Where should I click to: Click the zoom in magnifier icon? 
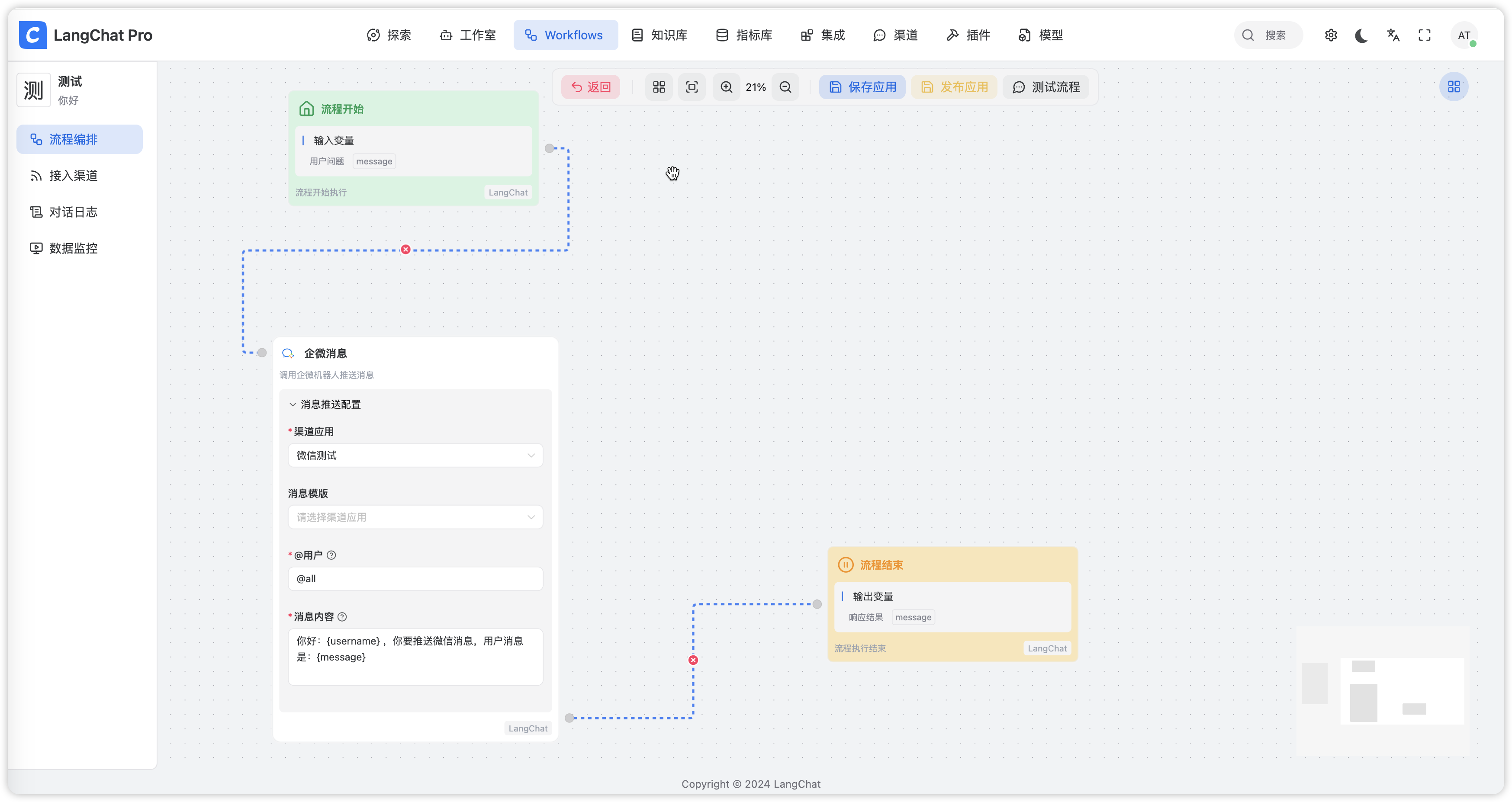point(726,87)
